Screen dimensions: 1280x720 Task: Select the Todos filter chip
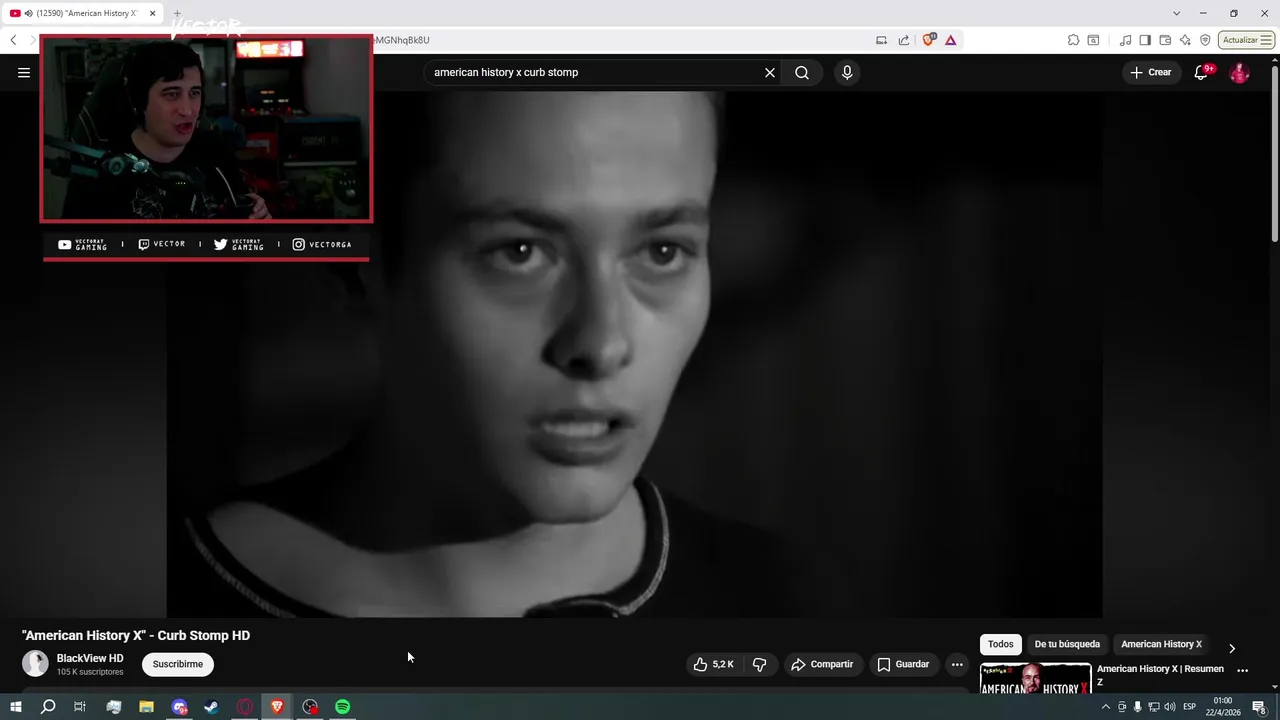(x=1001, y=644)
